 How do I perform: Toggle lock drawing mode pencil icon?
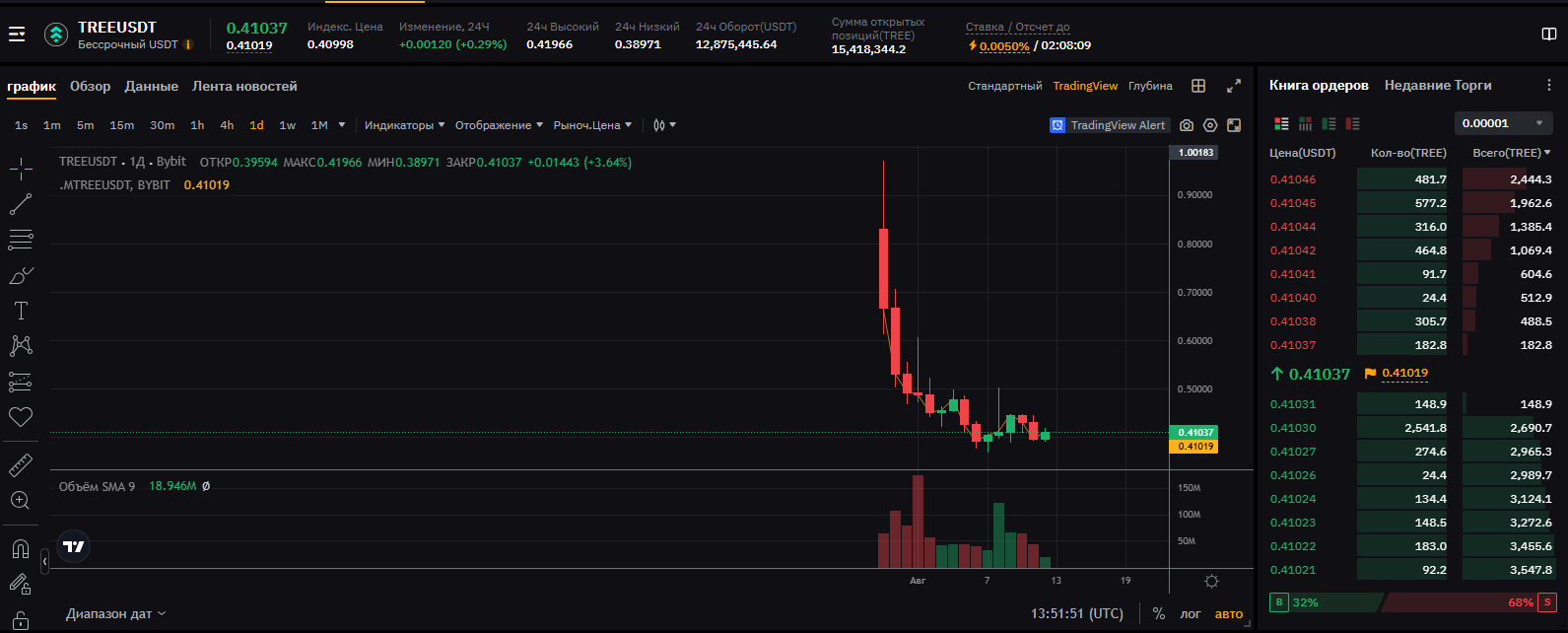21,585
